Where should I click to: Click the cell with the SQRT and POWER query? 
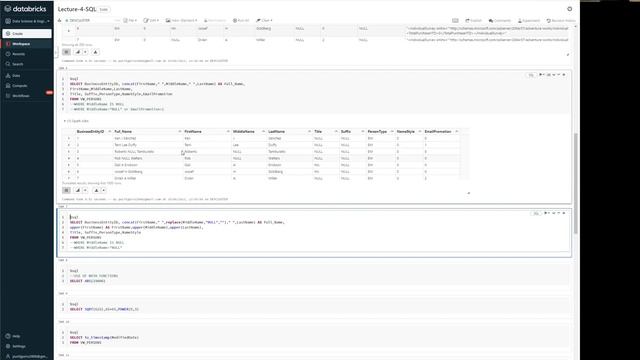coord(314,307)
